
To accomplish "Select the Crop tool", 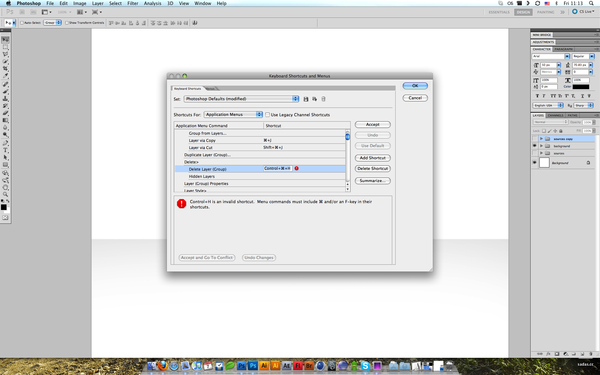I will coord(5,69).
